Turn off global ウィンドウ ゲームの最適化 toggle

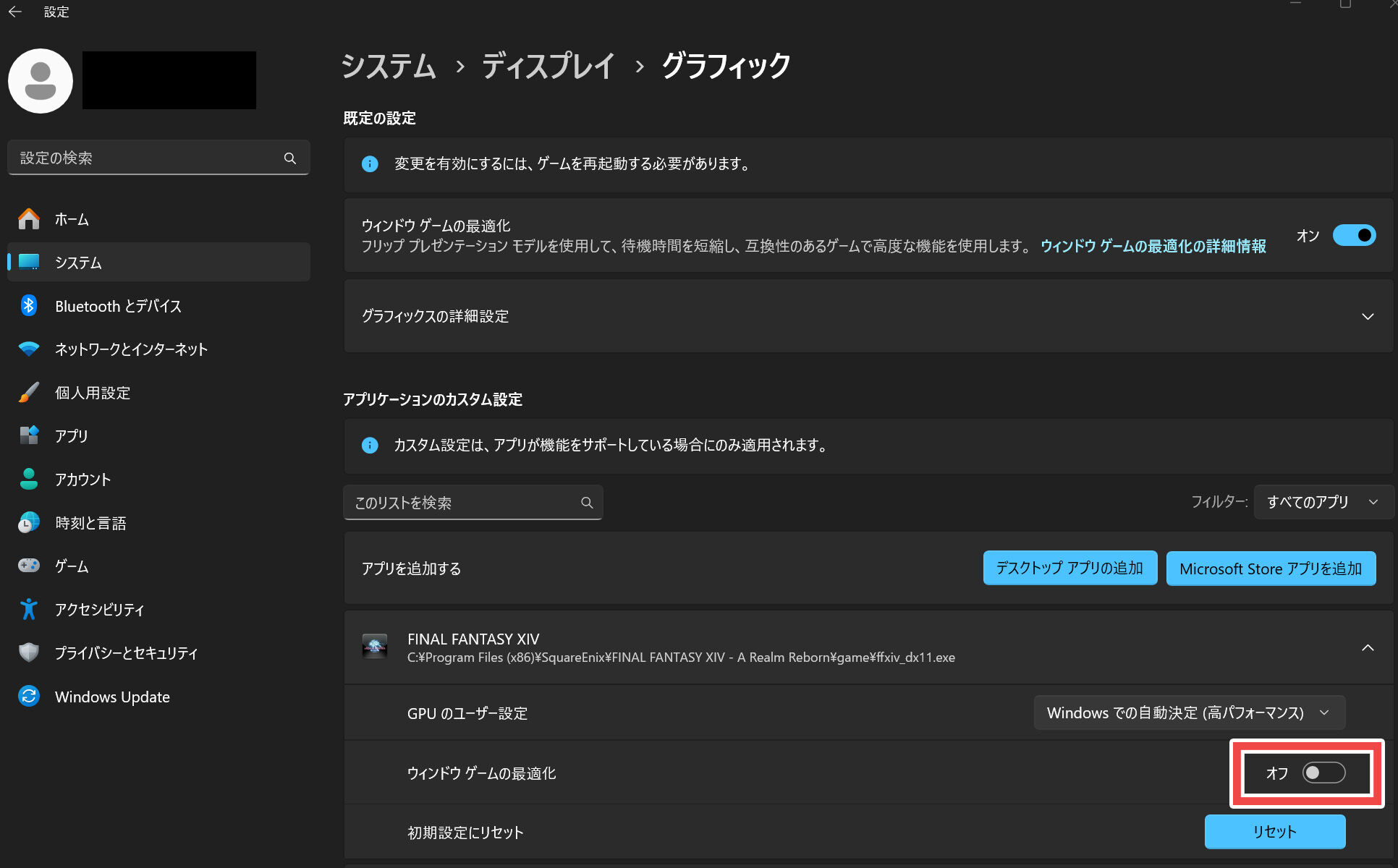pyautogui.click(x=1353, y=236)
